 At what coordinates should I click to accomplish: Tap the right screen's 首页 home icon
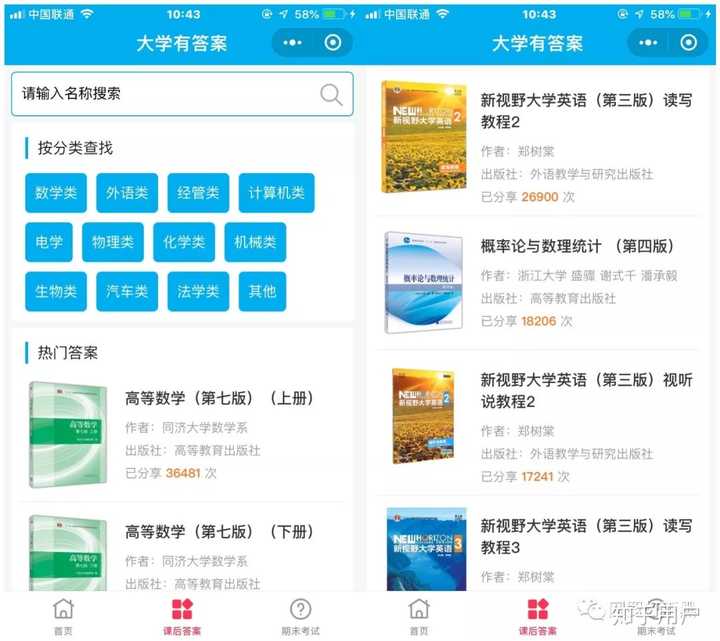coord(419,609)
